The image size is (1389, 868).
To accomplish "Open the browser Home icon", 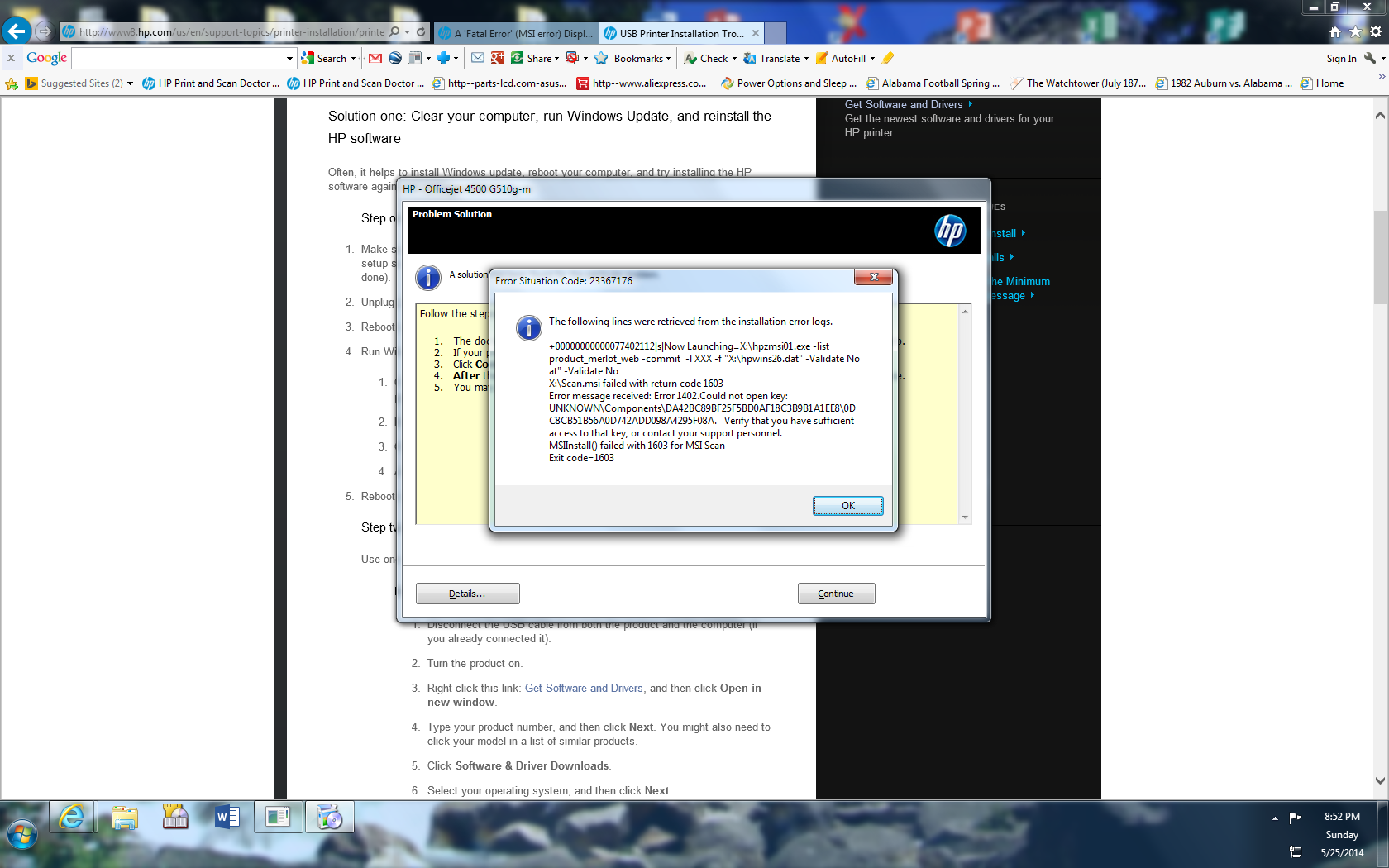I will pos(1334,32).
